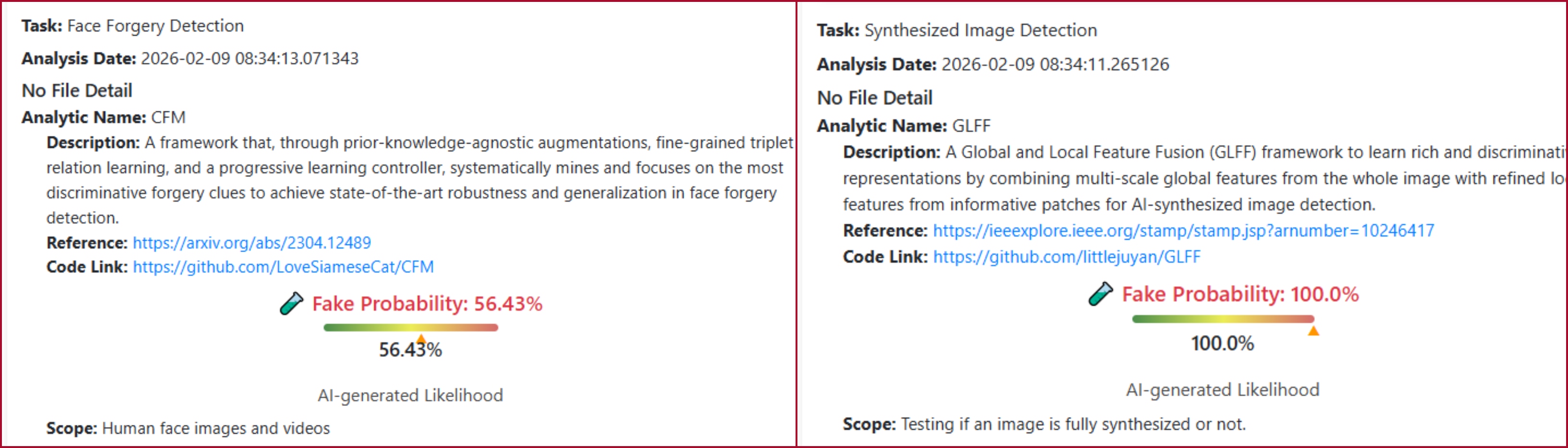Open the arxiv.org reference link for CFM

251,243
